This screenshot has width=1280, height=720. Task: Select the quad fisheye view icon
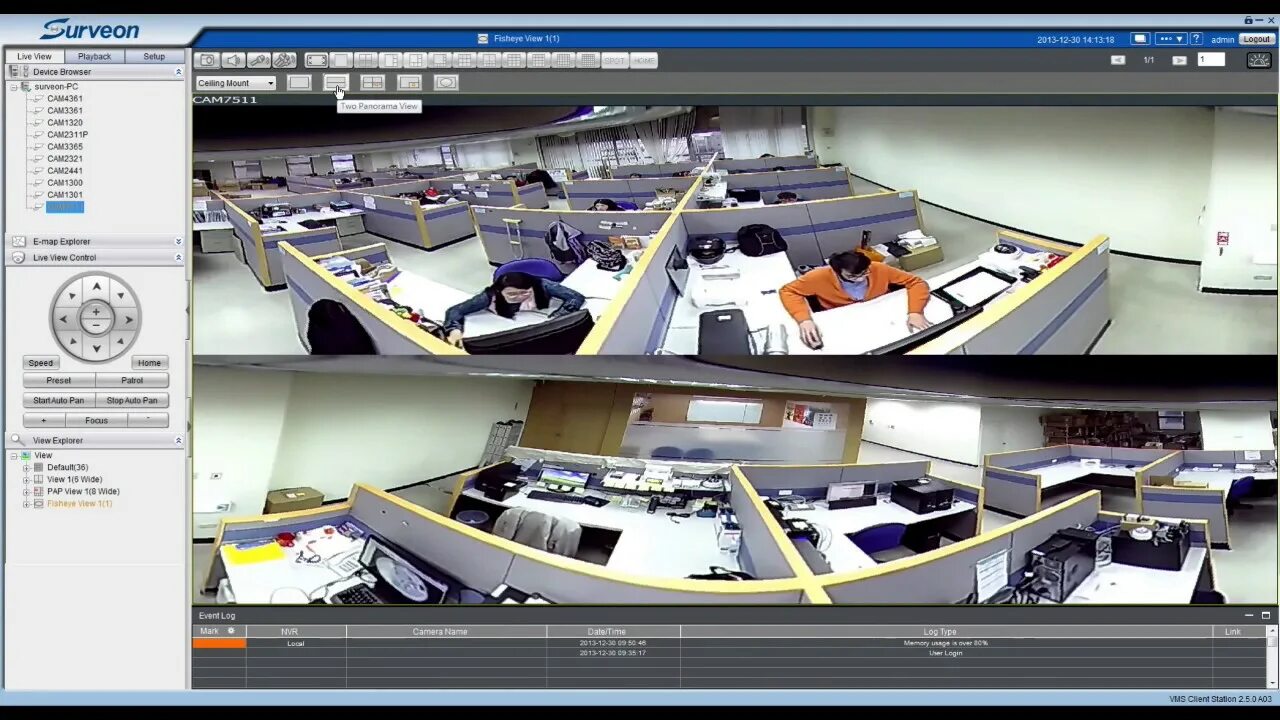[372, 82]
